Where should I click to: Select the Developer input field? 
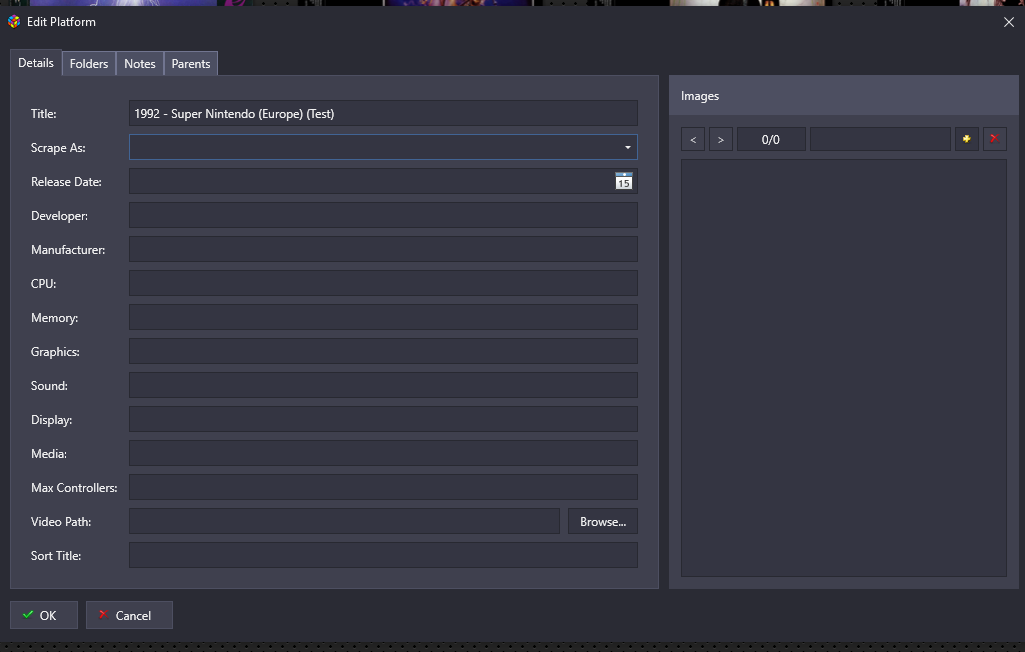(383, 215)
